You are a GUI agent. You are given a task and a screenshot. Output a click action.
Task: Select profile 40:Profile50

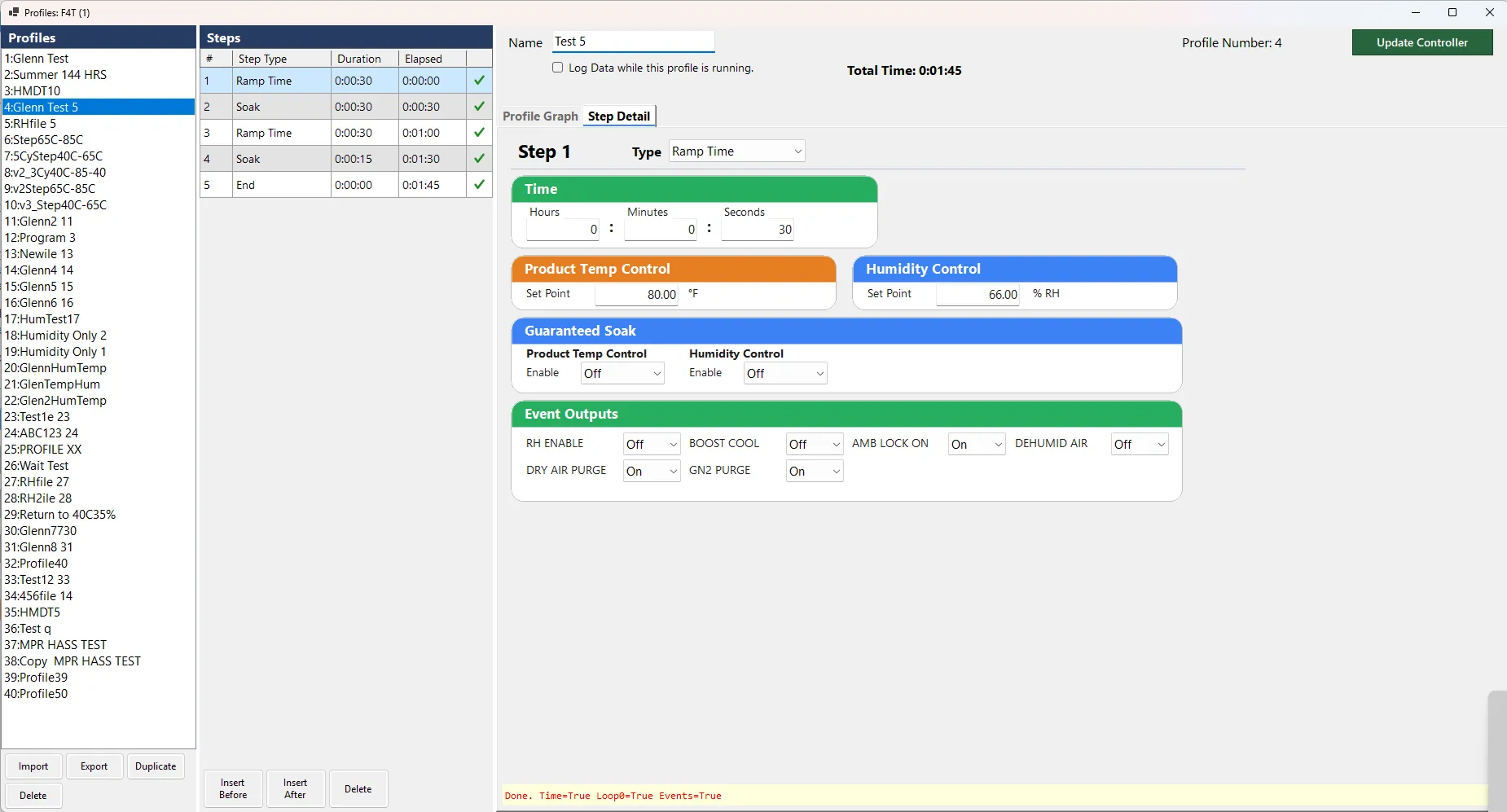[x=99, y=693]
